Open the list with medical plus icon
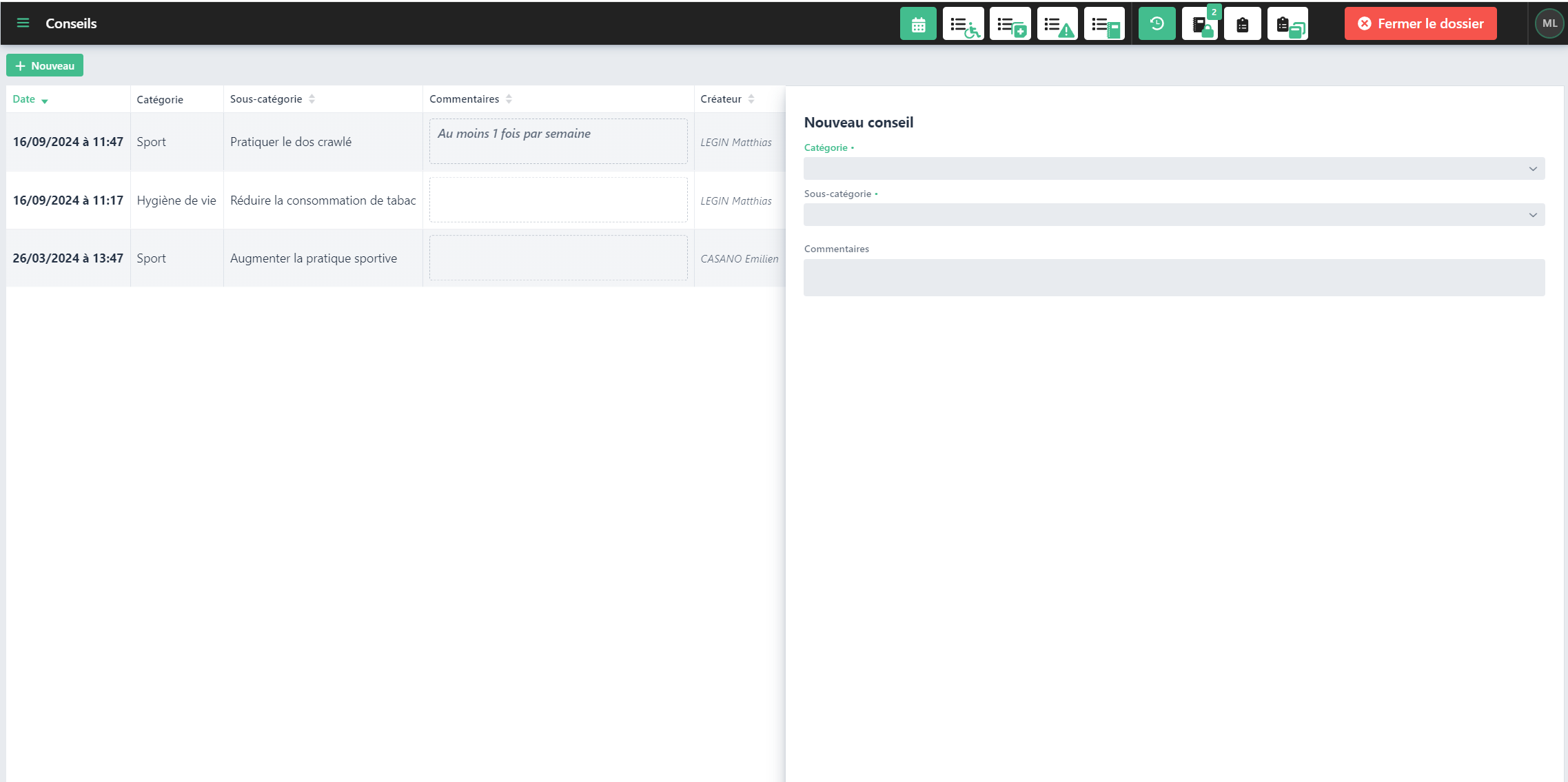Screen dimensions: 1568x782 pos(1010,24)
